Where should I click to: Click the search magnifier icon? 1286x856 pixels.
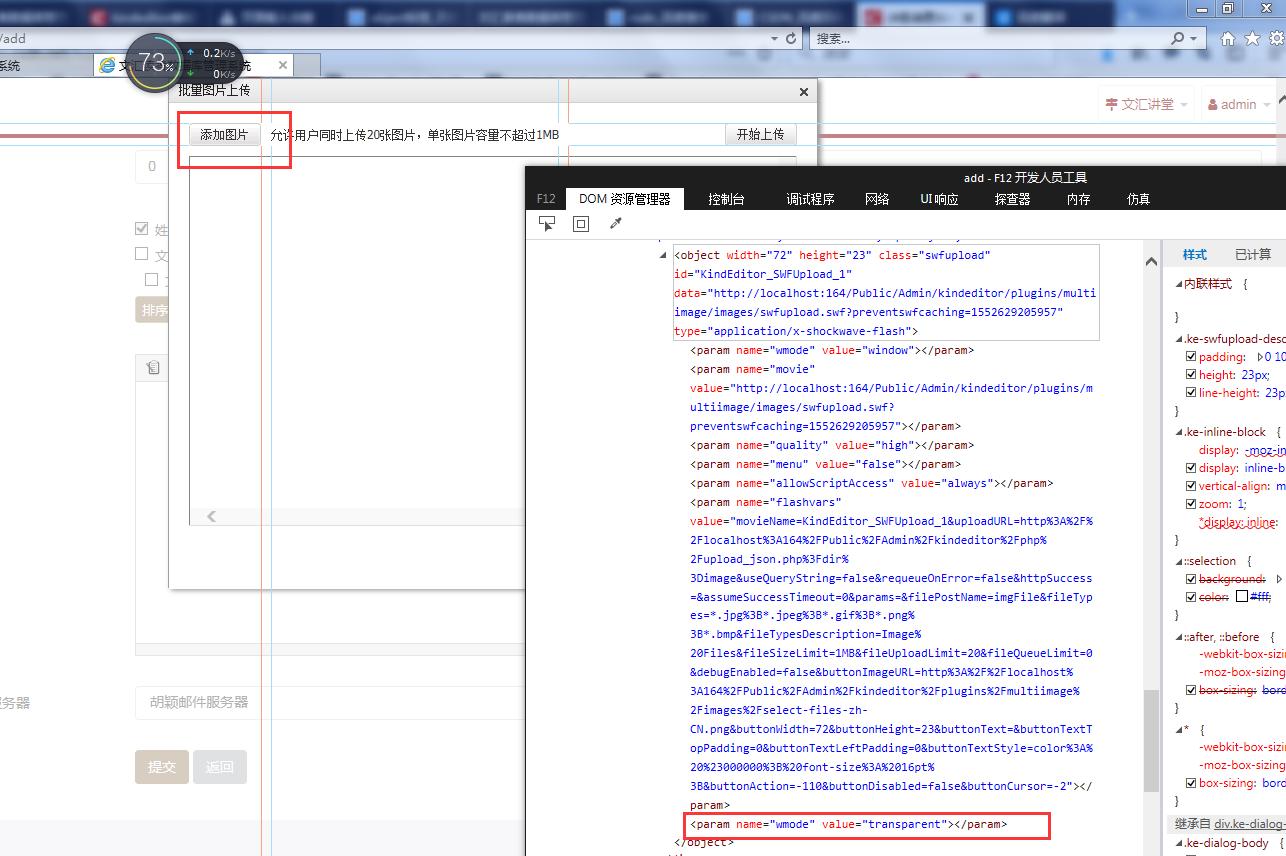point(1177,38)
